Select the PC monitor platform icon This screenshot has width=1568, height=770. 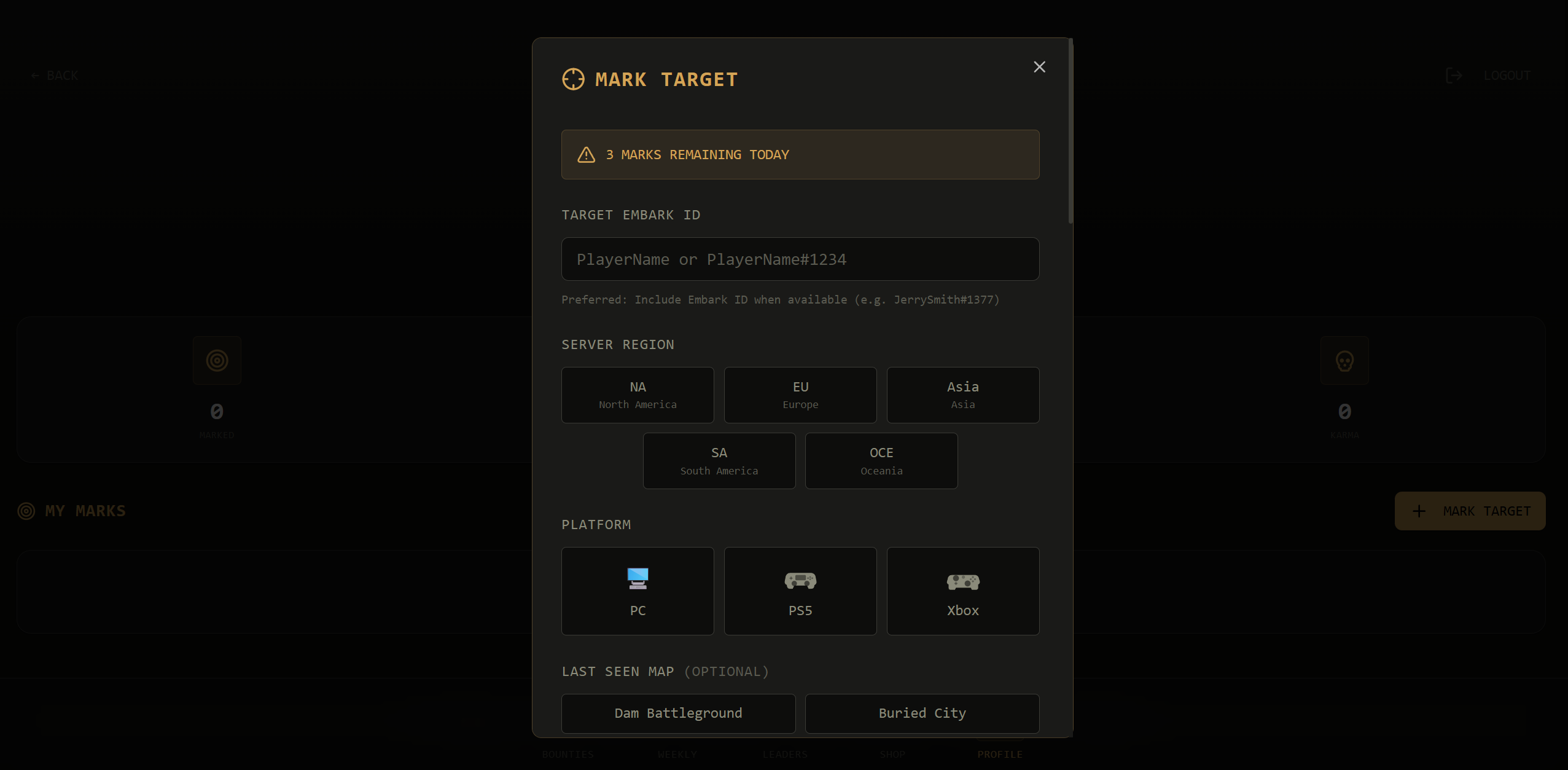pyautogui.click(x=638, y=579)
